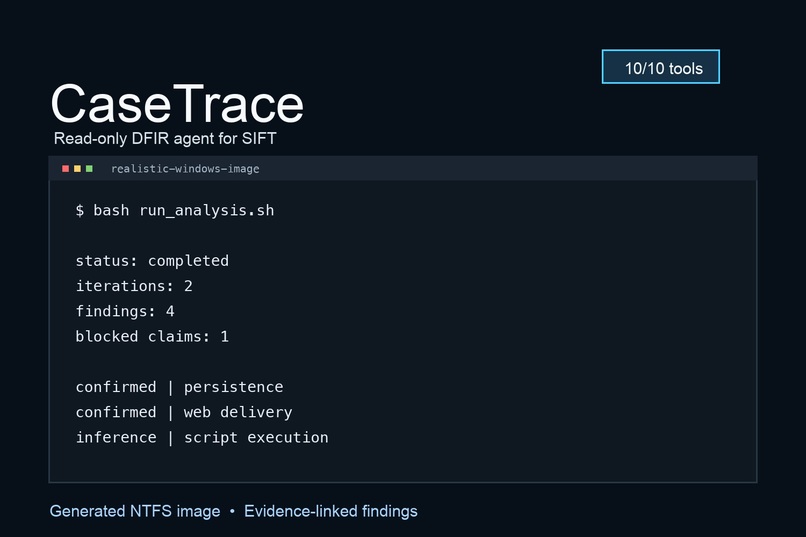Click the 'confirmed | web delivery' row
This screenshot has width=806, height=537.
[x=184, y=412]
